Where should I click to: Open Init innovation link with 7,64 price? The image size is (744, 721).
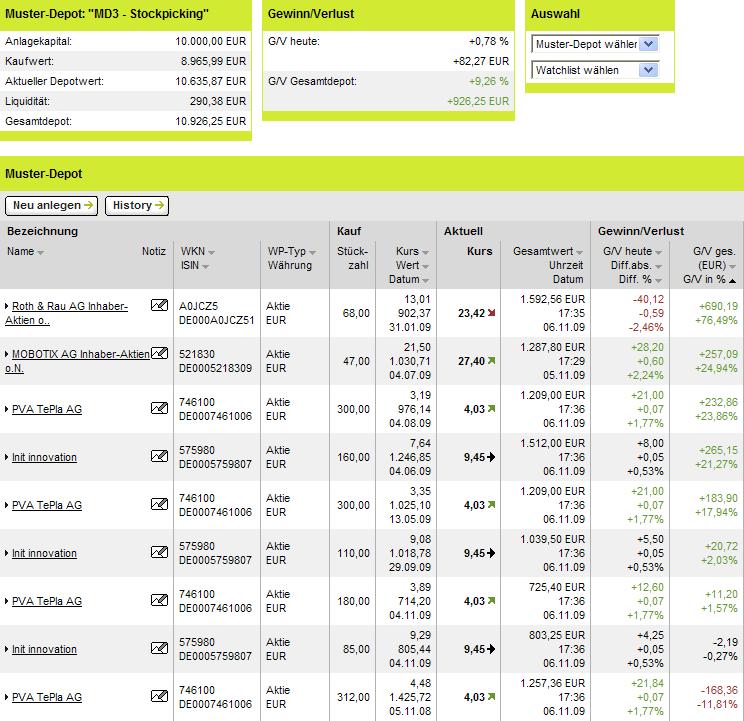coord(44,457)
